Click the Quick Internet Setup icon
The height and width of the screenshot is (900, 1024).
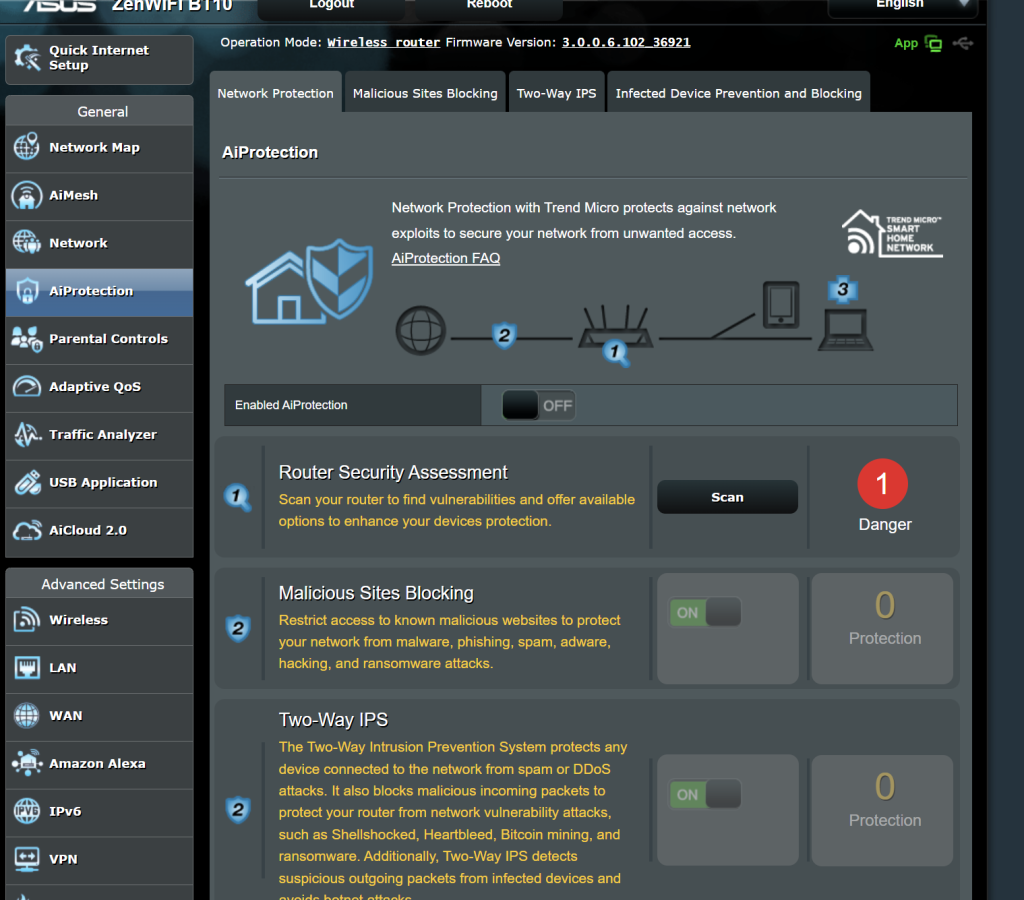[x=26, y=58]
